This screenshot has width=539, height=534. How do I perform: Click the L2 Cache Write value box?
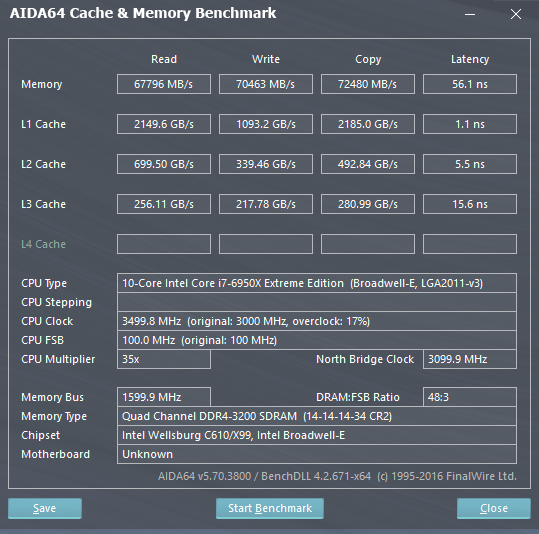pyautogui.click(x=266, y=164)
